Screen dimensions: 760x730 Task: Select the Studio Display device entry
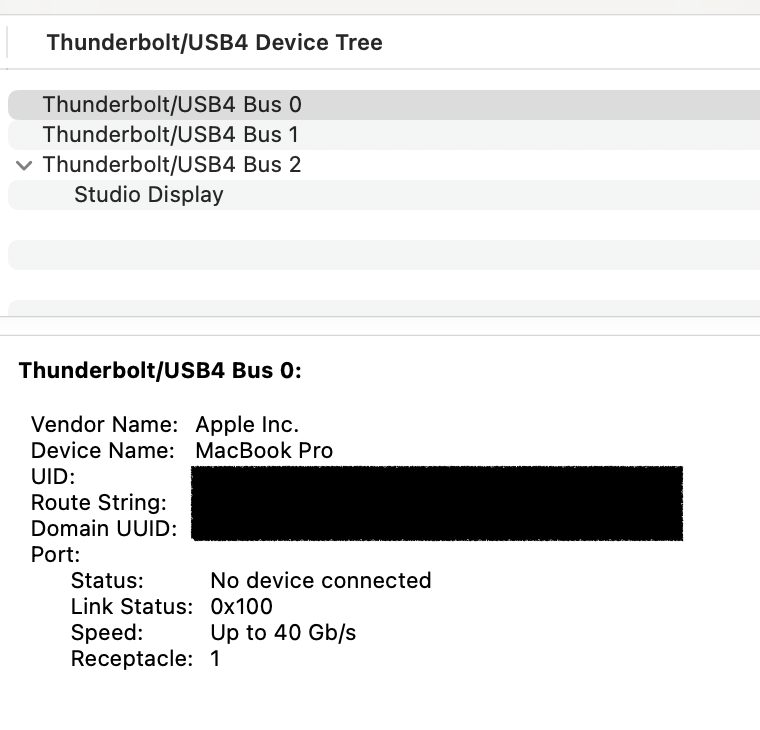tap(148, 195)
